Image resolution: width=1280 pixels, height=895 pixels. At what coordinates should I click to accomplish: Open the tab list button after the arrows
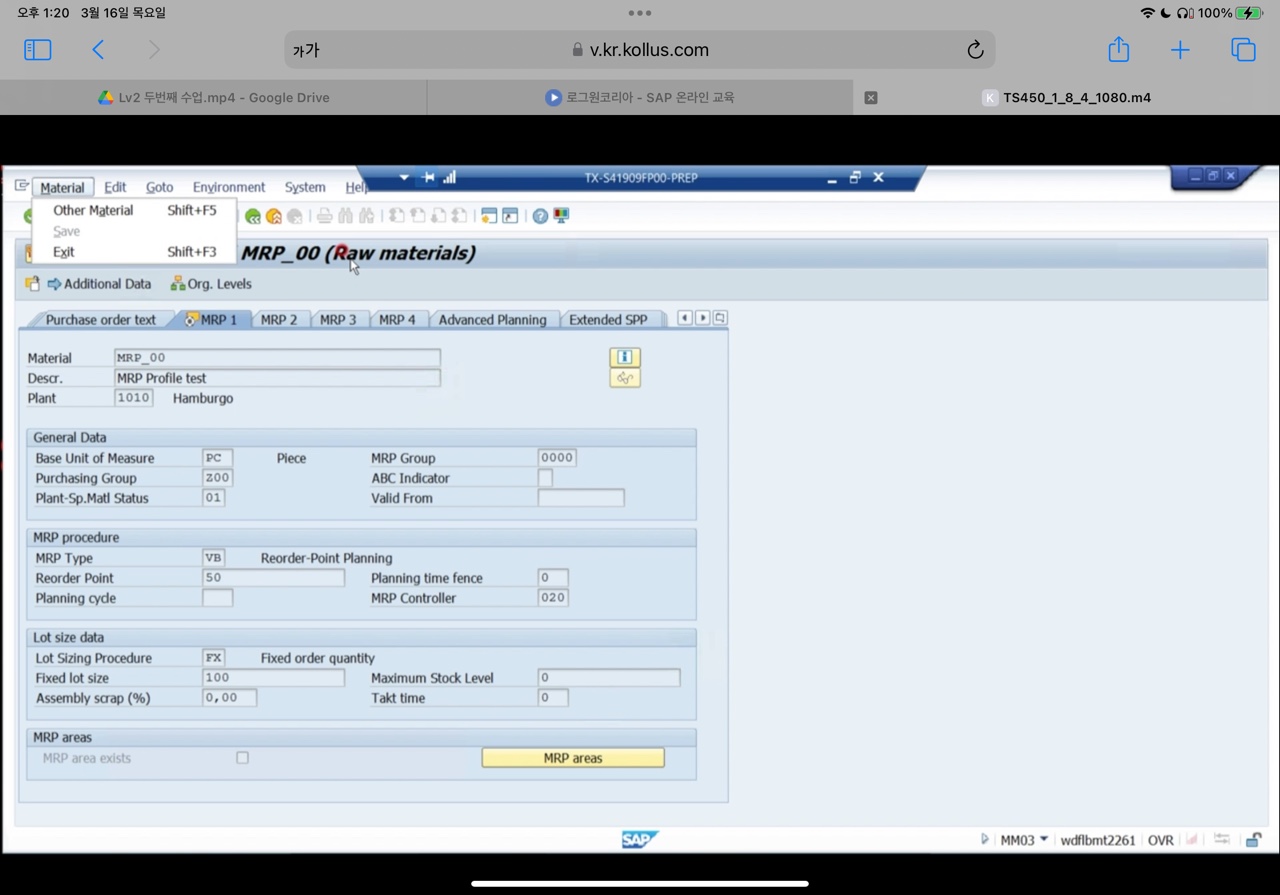click(x=720, y=318)
